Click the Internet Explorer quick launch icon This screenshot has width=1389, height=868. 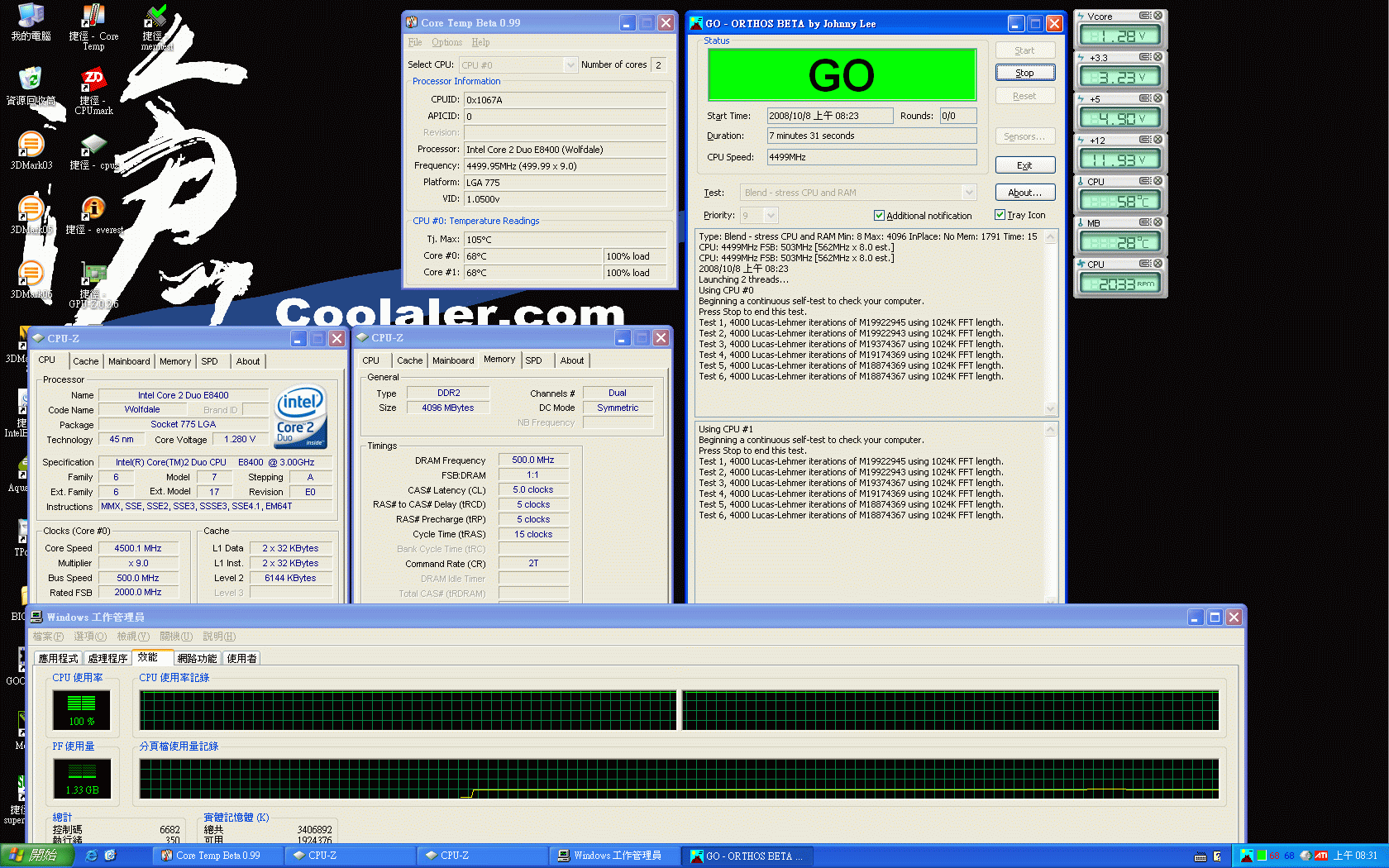pos(92,856)
